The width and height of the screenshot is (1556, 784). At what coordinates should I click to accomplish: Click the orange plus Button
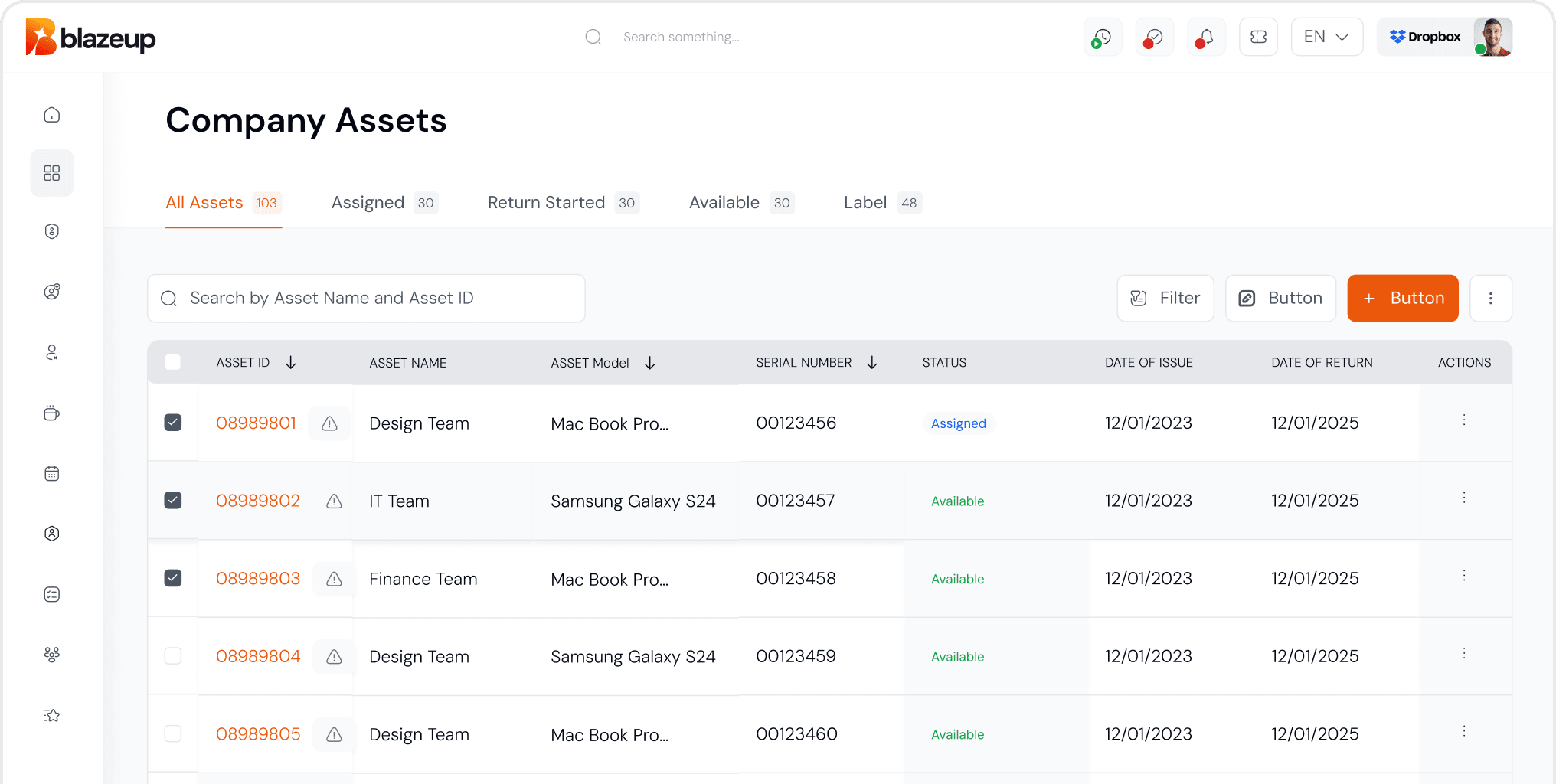[x=1402, y=299]
